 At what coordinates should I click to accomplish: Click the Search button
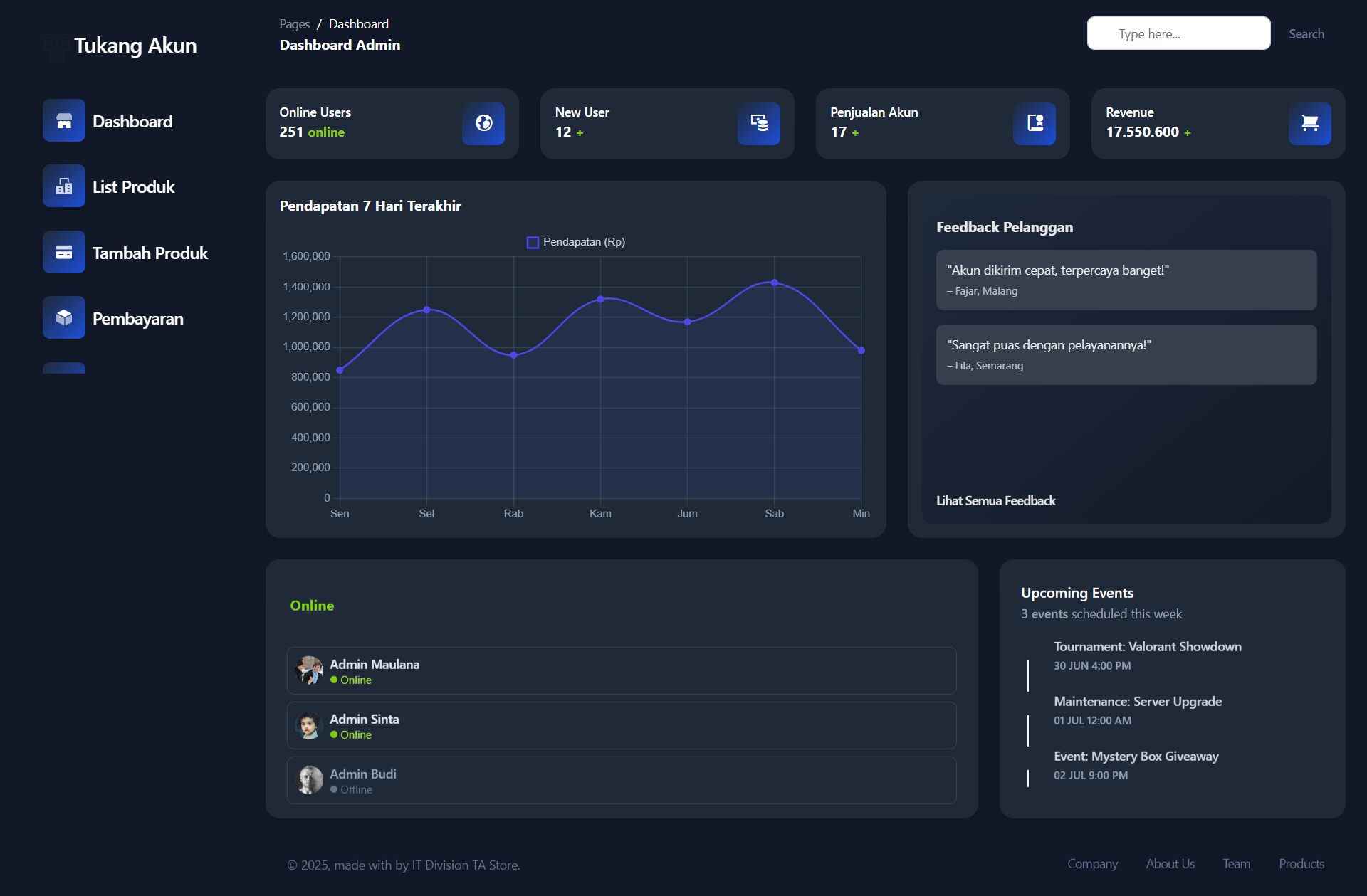click(x=1306, y=34)
